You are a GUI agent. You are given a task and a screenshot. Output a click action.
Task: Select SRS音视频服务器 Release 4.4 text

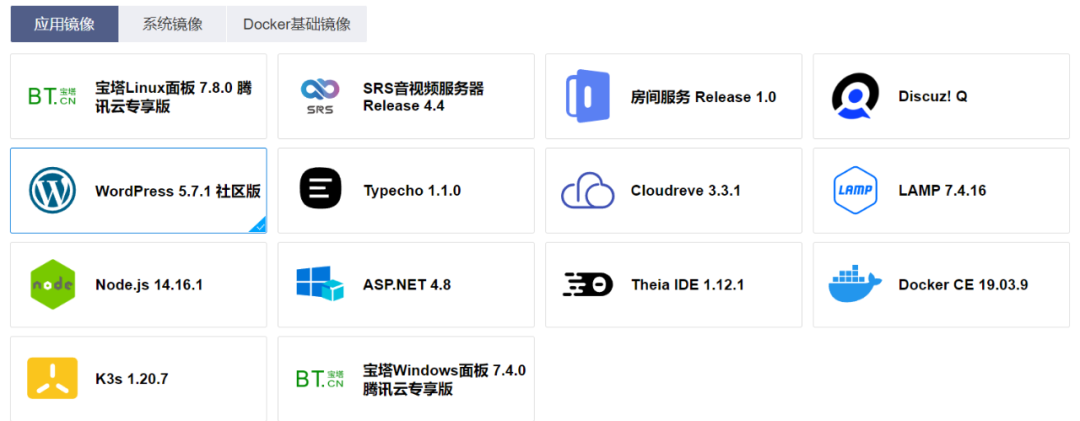424,97
